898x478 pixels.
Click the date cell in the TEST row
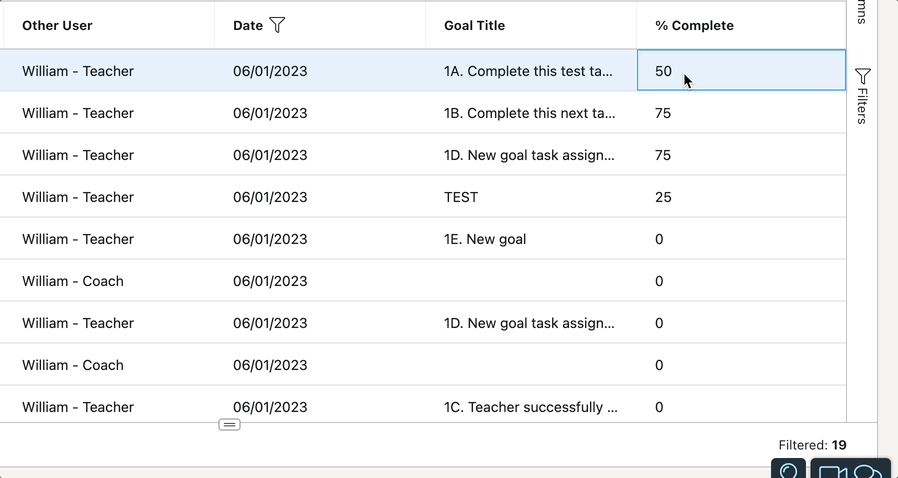(x=270, y=197)
